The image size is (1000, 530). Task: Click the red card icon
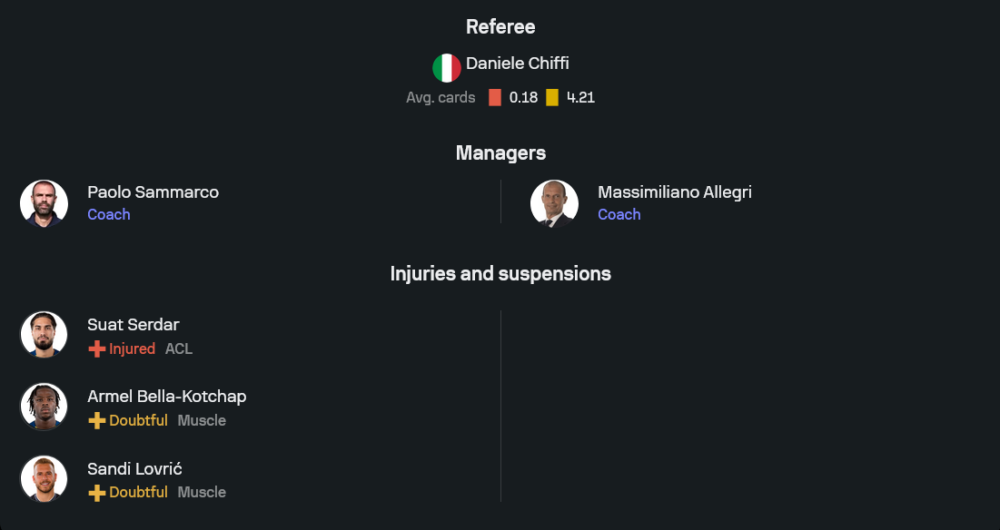click(x=494, y=98)
